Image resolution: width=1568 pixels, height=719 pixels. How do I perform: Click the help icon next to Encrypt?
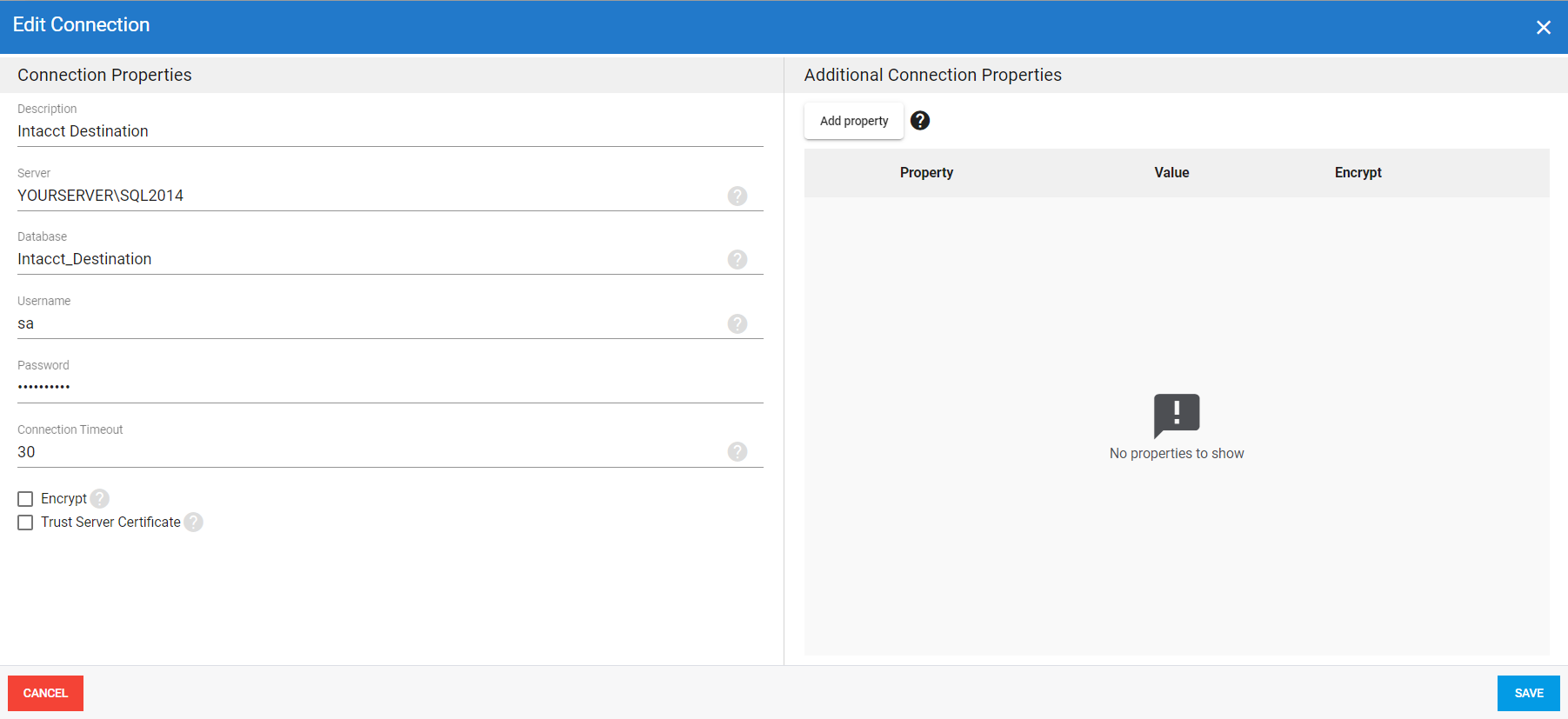[100, 498]
